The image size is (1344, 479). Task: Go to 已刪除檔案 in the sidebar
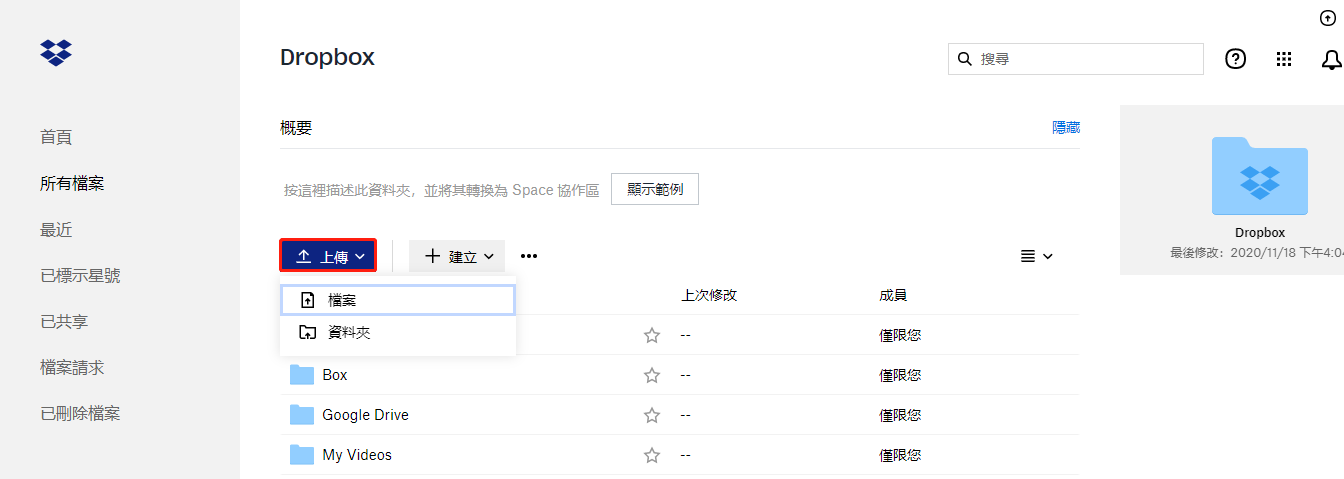pyautogui.click(x=80, y=413)
